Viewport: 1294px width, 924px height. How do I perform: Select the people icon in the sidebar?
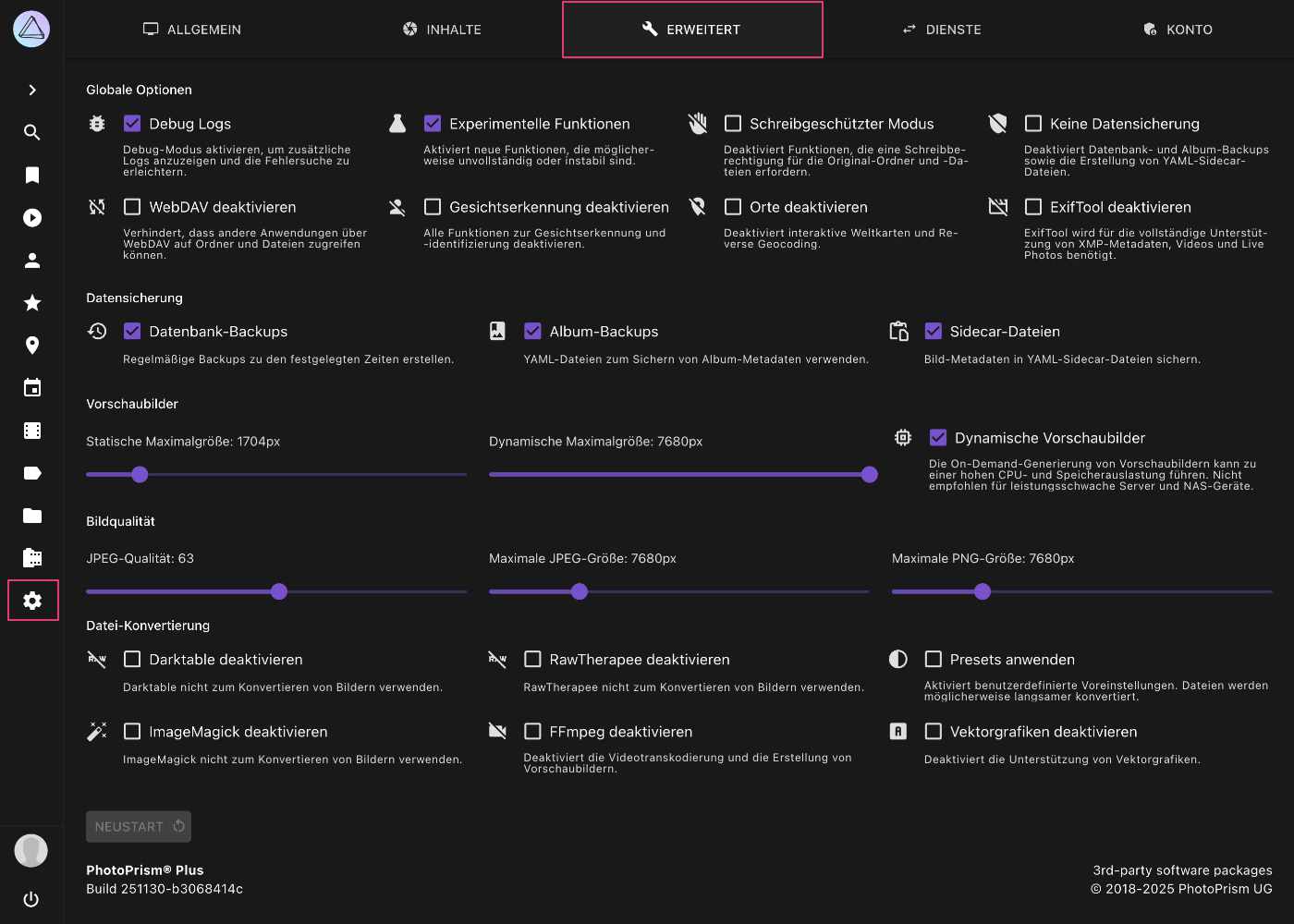click(31, 260)
